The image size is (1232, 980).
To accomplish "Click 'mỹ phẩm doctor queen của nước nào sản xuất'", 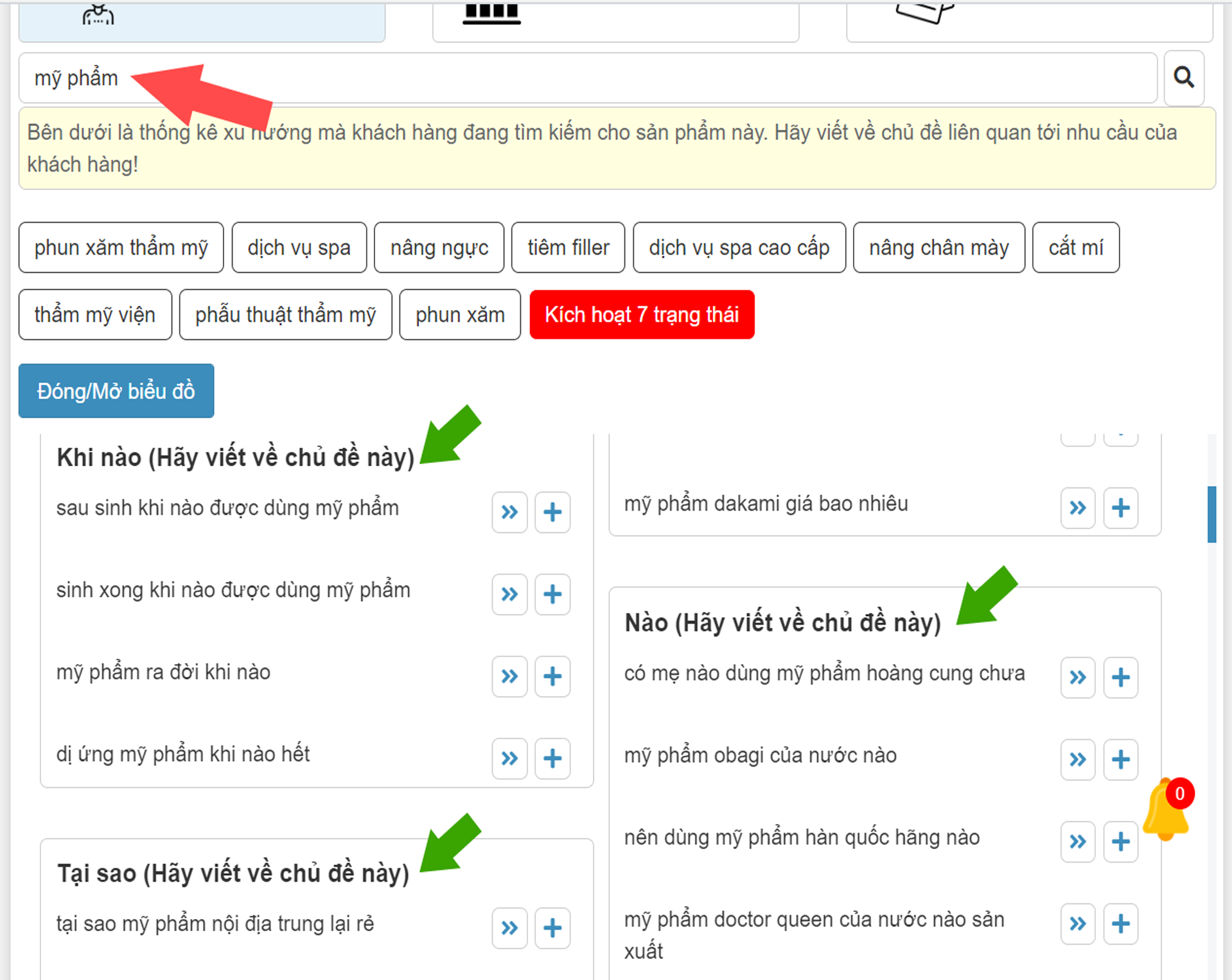I will [x=814, y=935].
